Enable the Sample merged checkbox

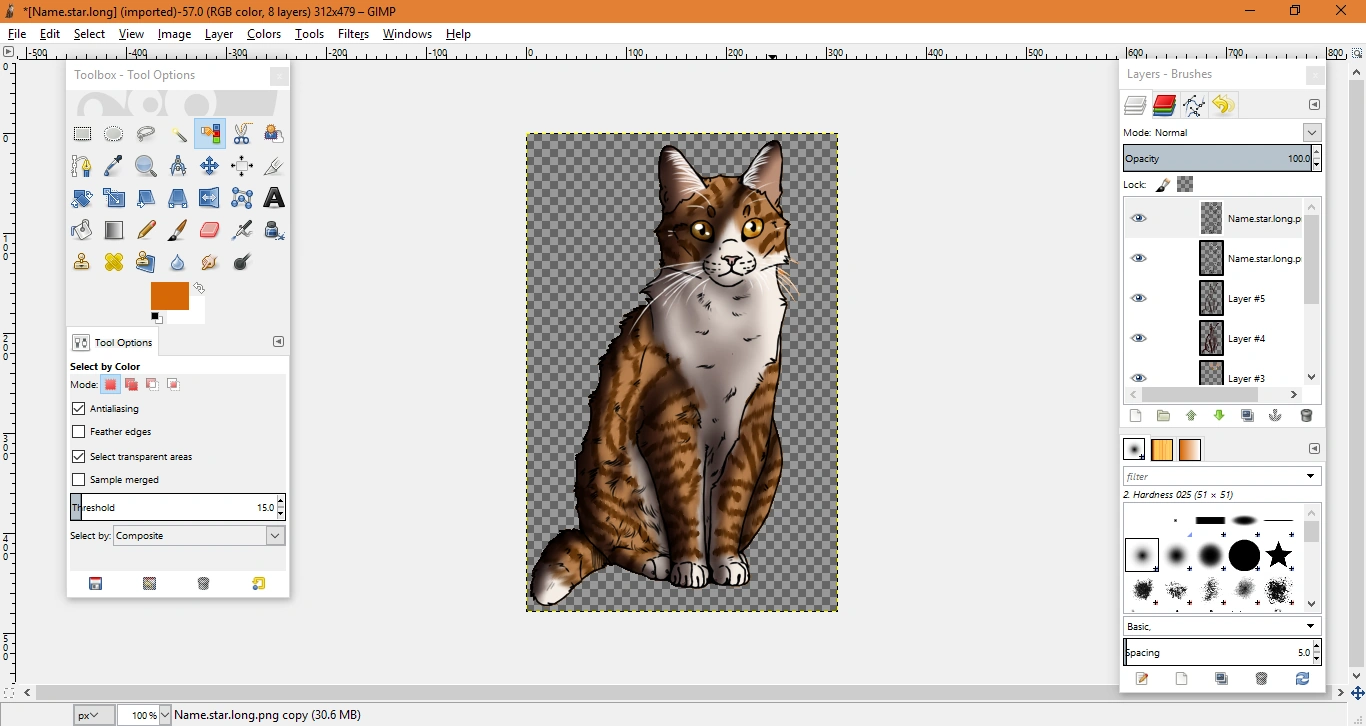click(79, 480)
